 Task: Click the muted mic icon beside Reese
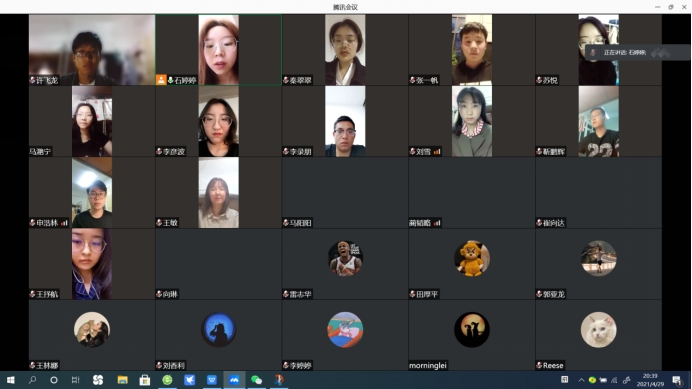tap(539, 365)
